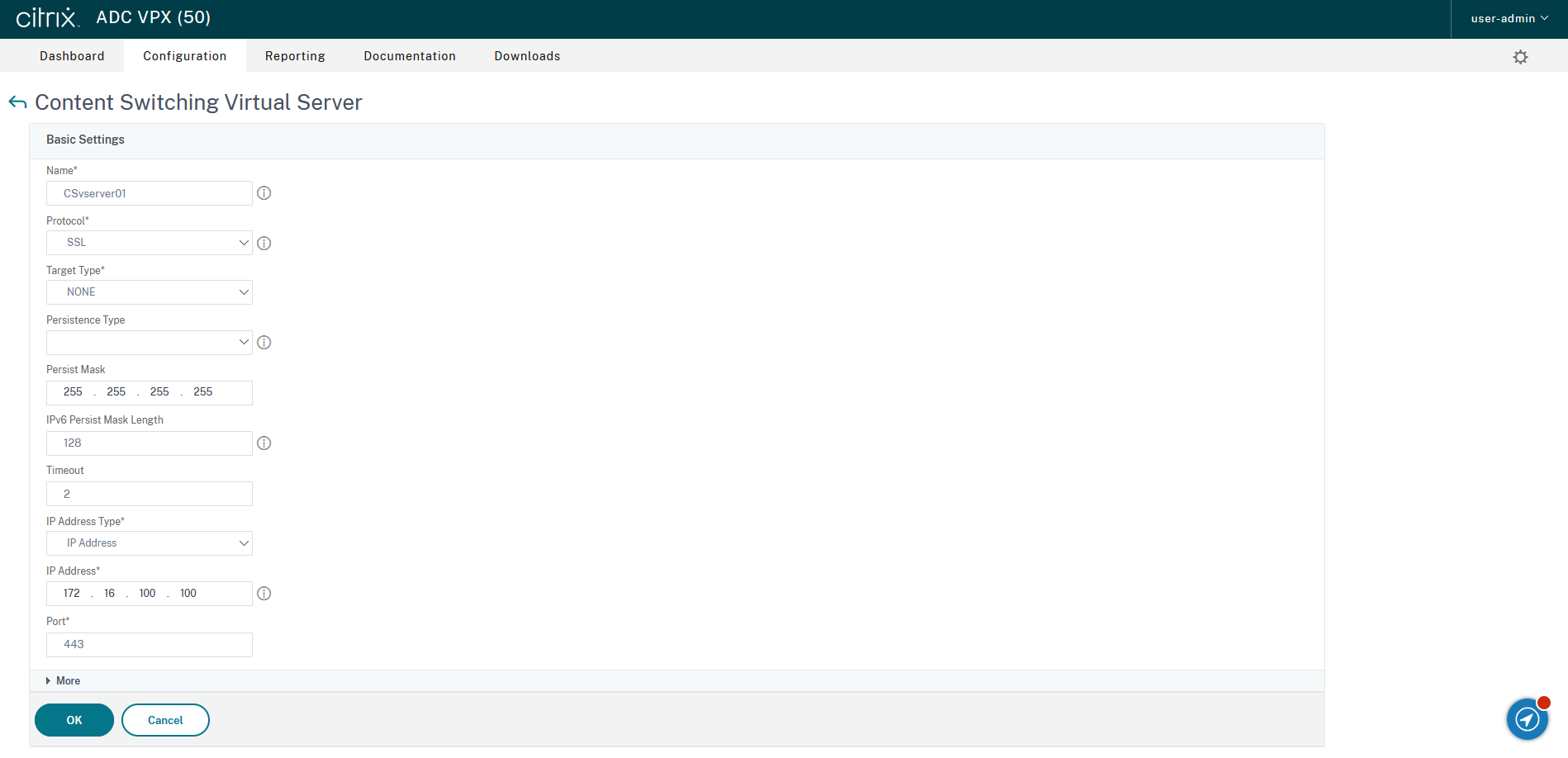Expand the More section
The height and width of the screenshot is (758, 1568).
tap(64, 681)
